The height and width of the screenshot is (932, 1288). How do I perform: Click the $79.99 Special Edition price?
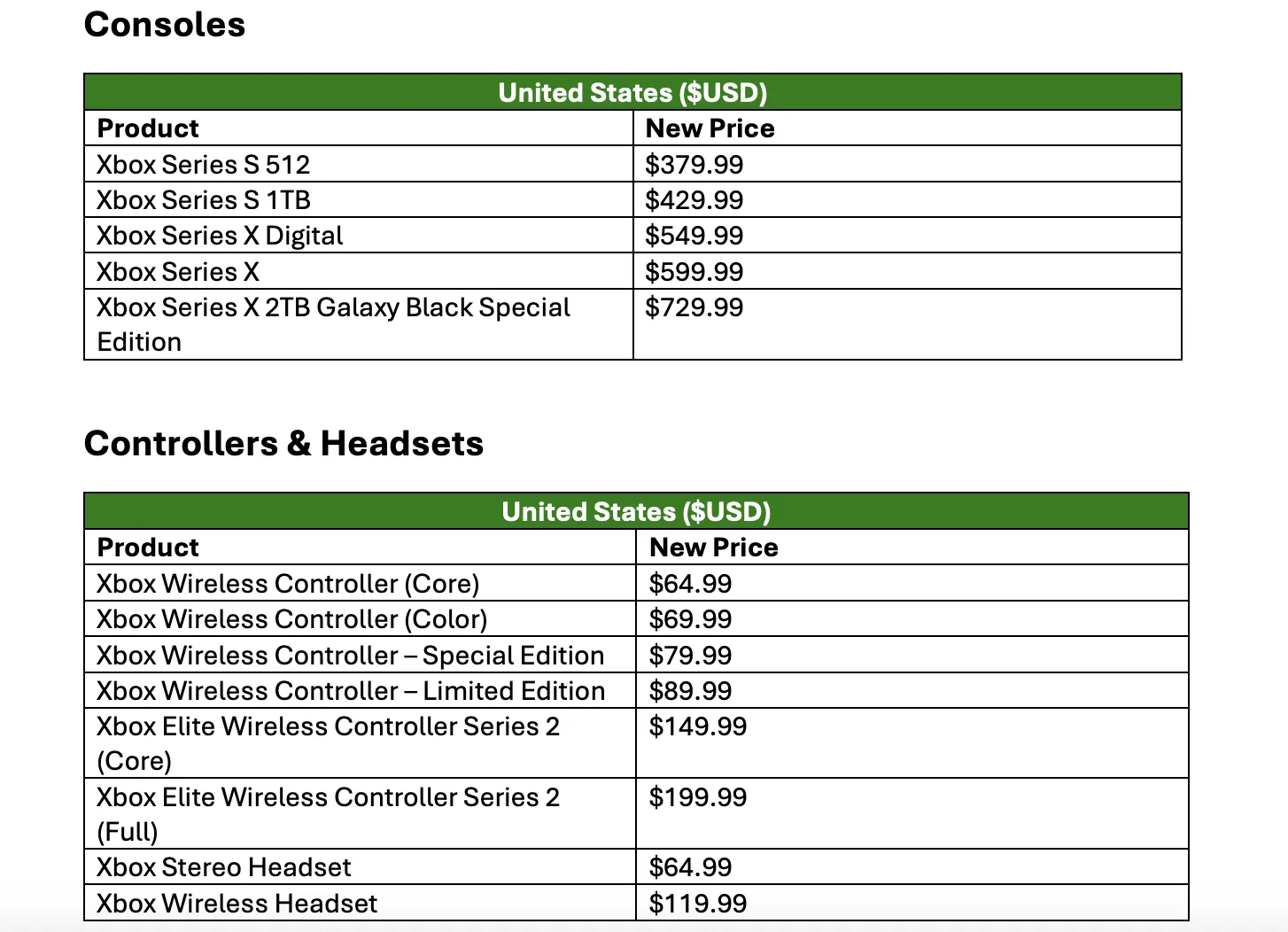[691, 656]
